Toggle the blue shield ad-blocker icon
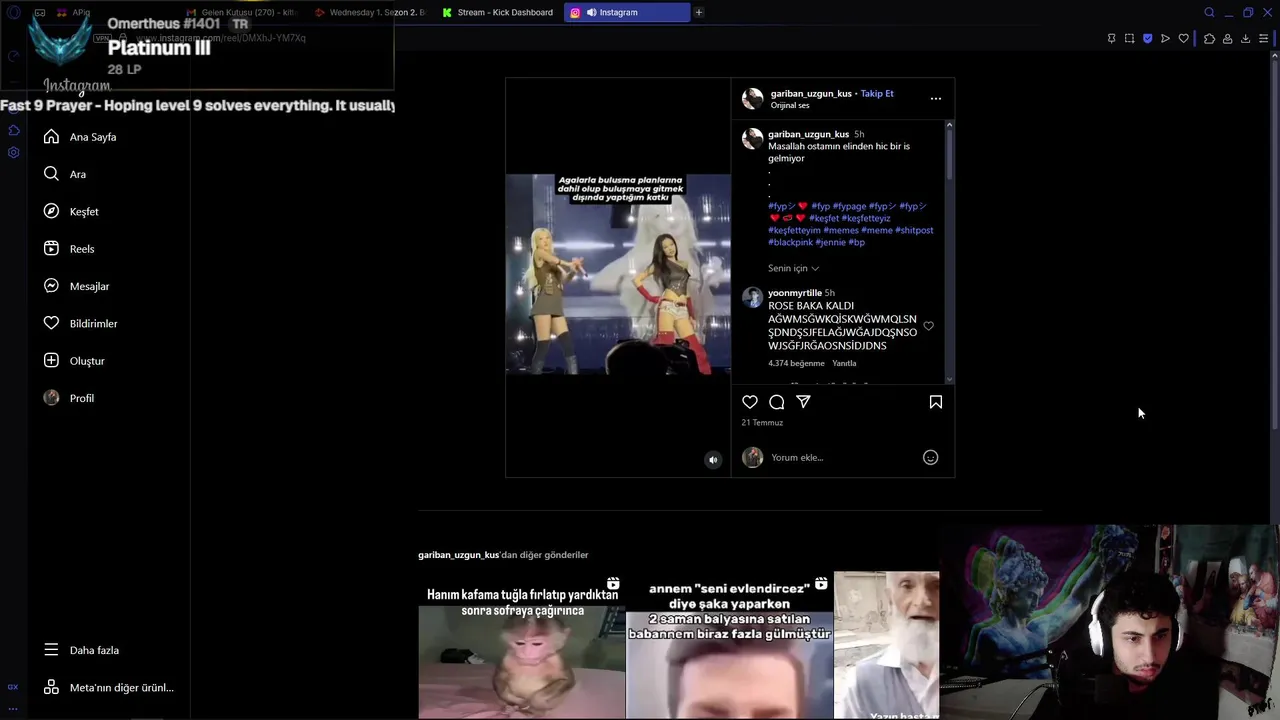The image size is (1280, 720). (1147, 38)
